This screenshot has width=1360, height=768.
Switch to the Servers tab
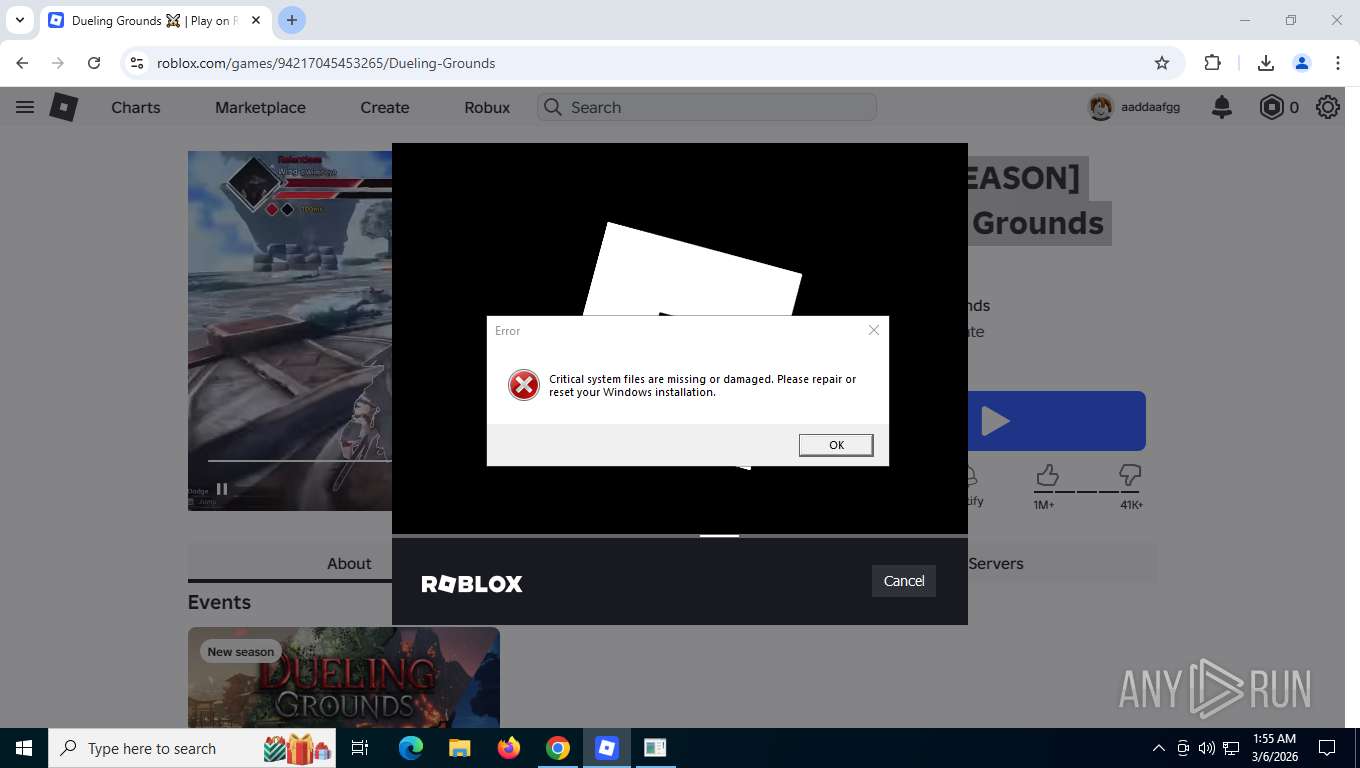point(996,563)
